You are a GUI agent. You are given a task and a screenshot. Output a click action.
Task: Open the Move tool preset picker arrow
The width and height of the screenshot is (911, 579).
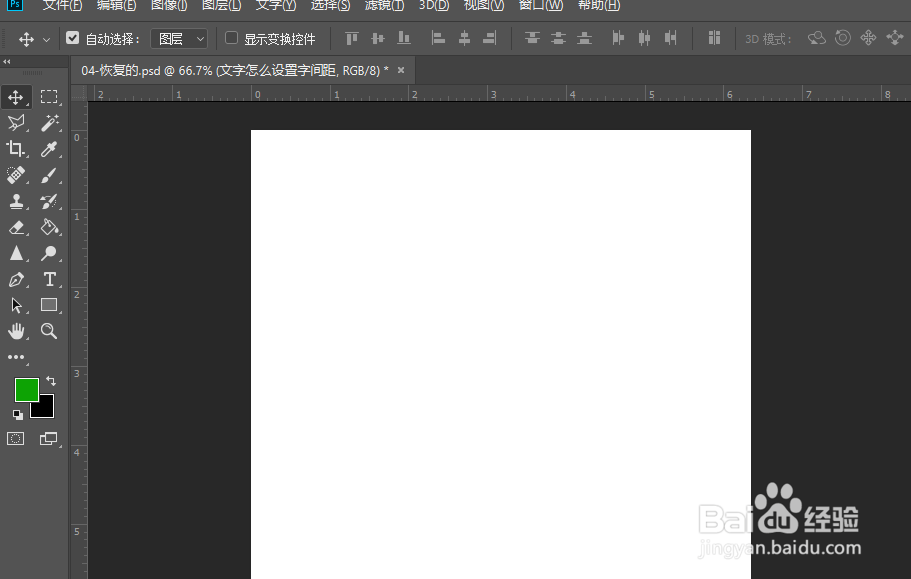[46, 39]
